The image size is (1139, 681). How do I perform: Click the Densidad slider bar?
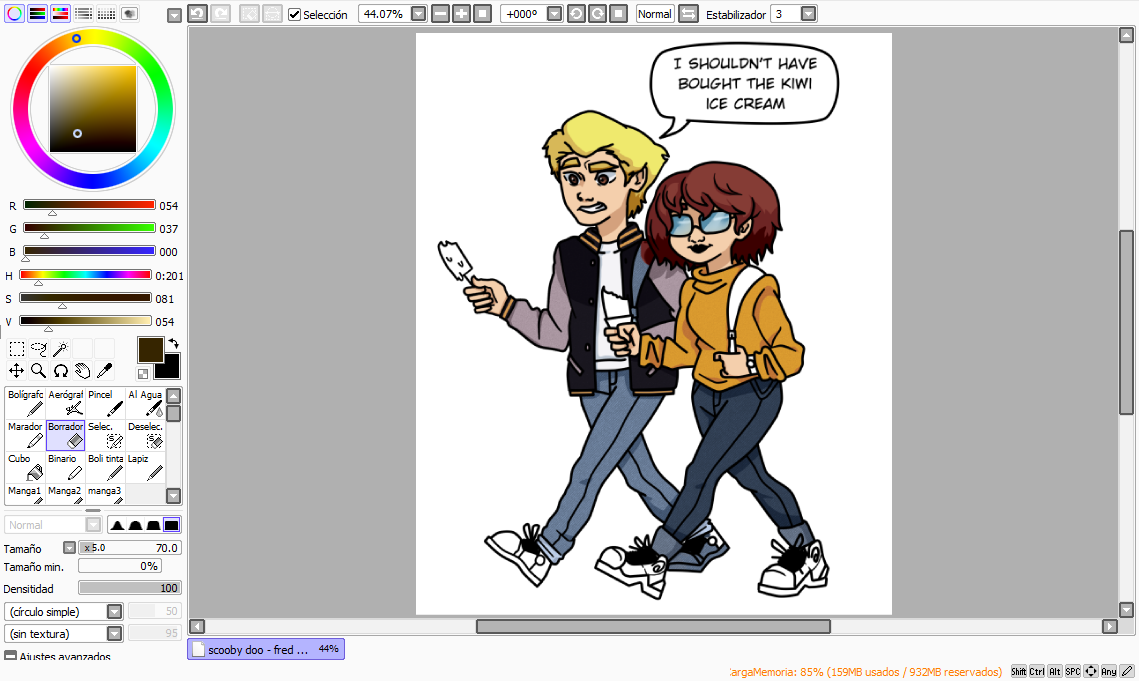pyautogui.click(x=130, y=588)
